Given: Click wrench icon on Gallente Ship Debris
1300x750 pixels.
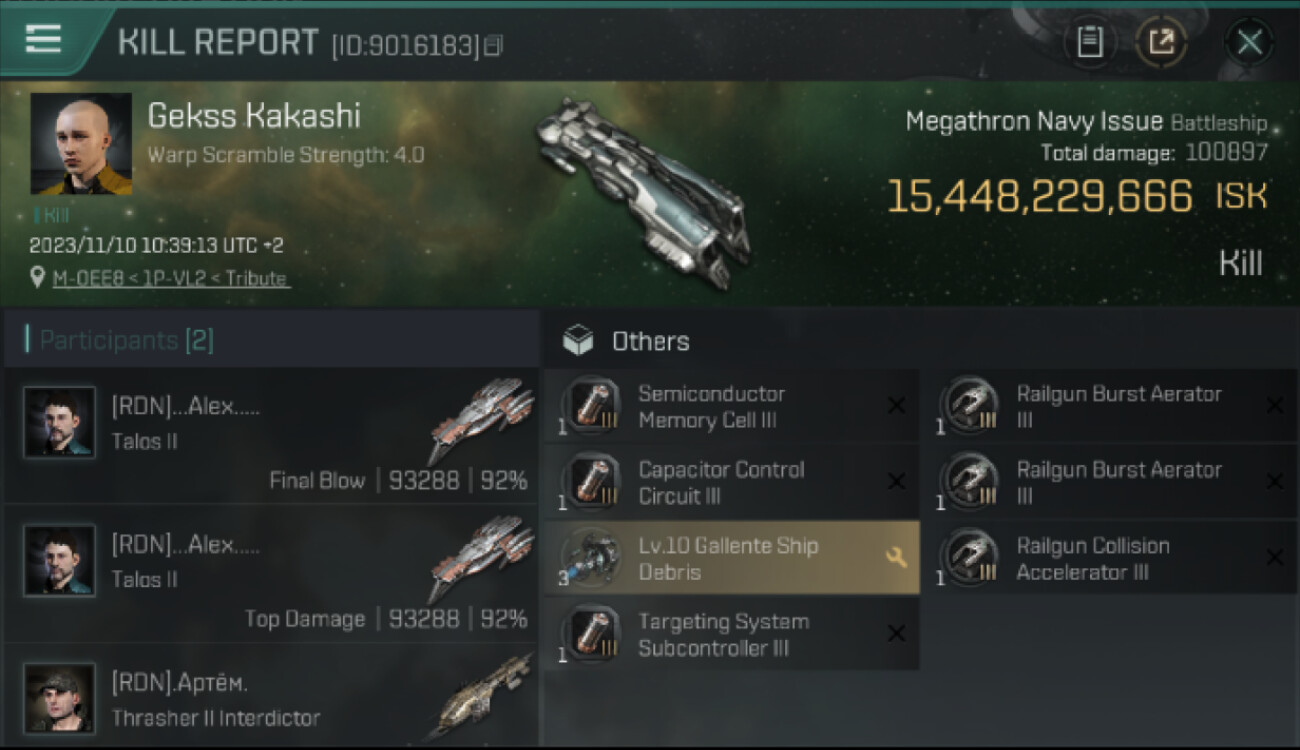Looking at the screenshot, I should [897, 558].
